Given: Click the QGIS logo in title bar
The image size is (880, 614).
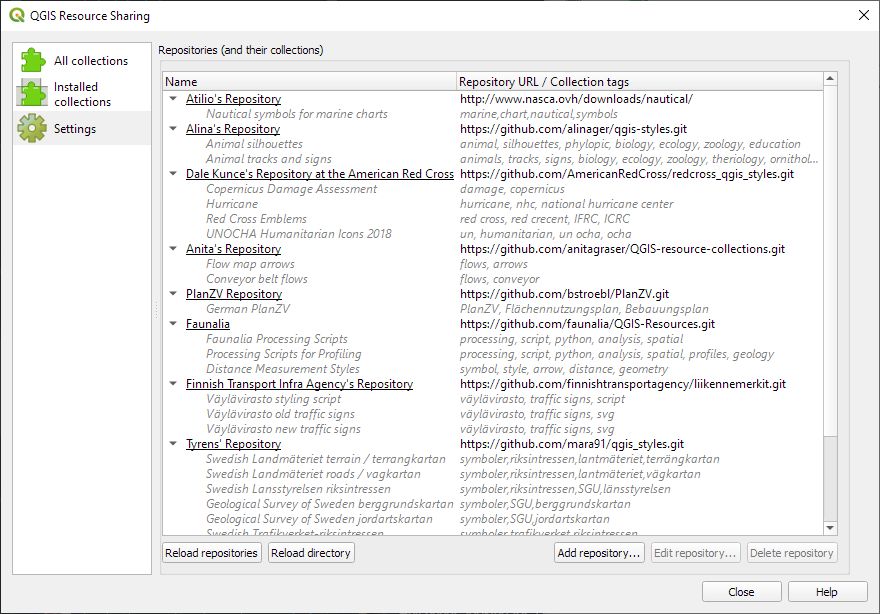Looking at the screenshot, I should [x=16, y=15].
